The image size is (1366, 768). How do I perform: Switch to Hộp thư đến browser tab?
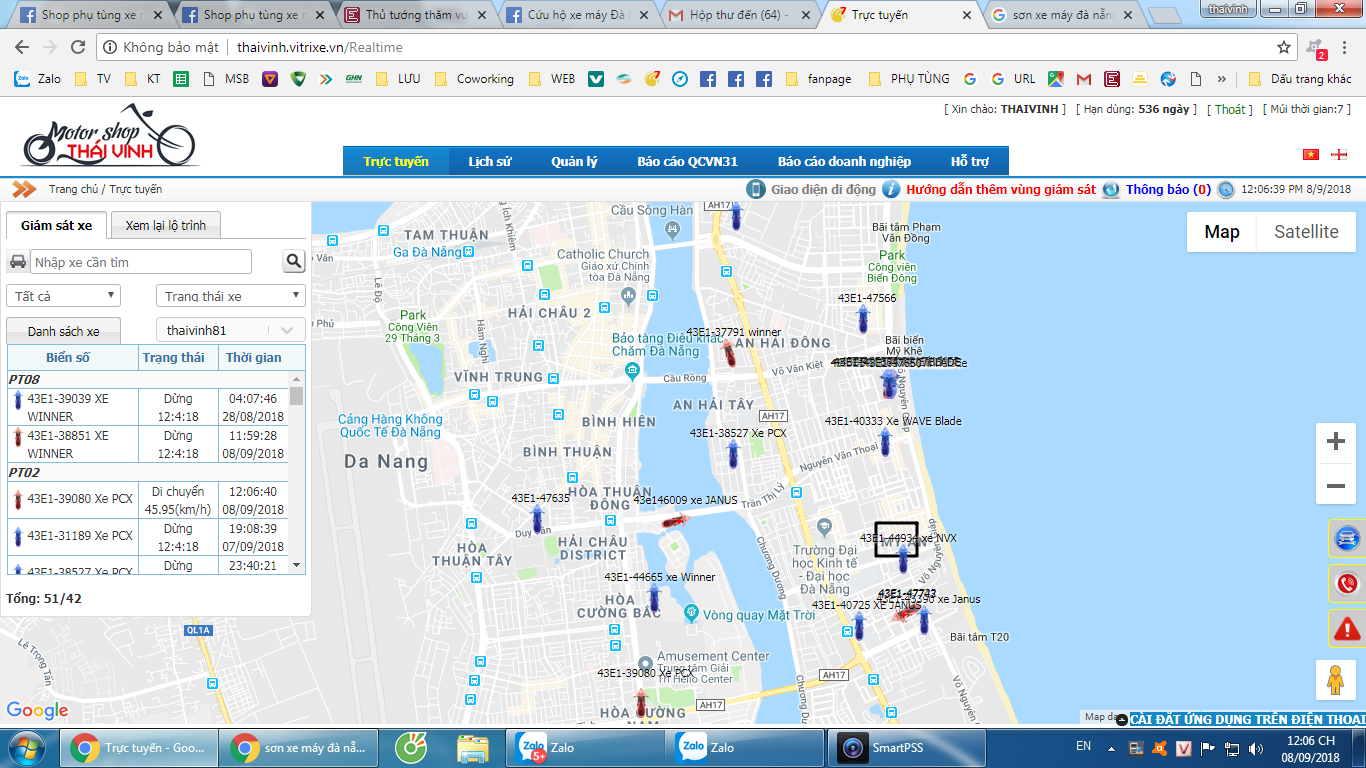point(738,15)
